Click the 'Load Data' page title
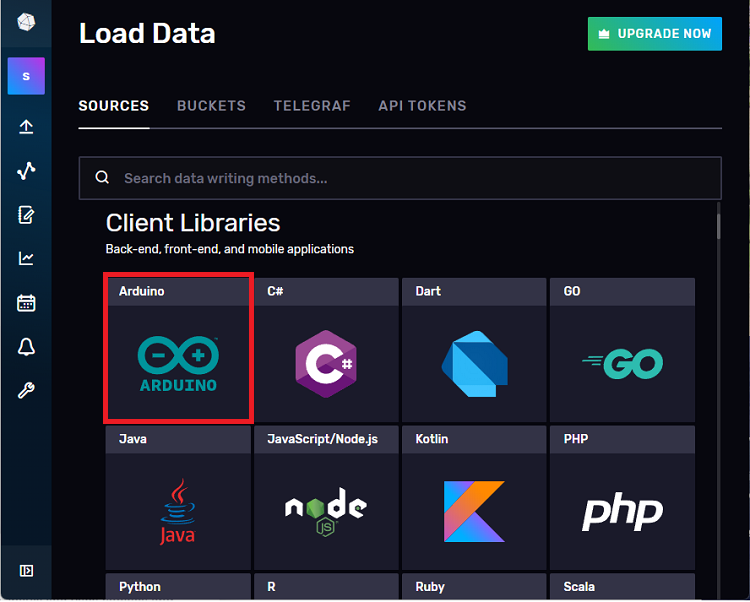 pos(147,33)
